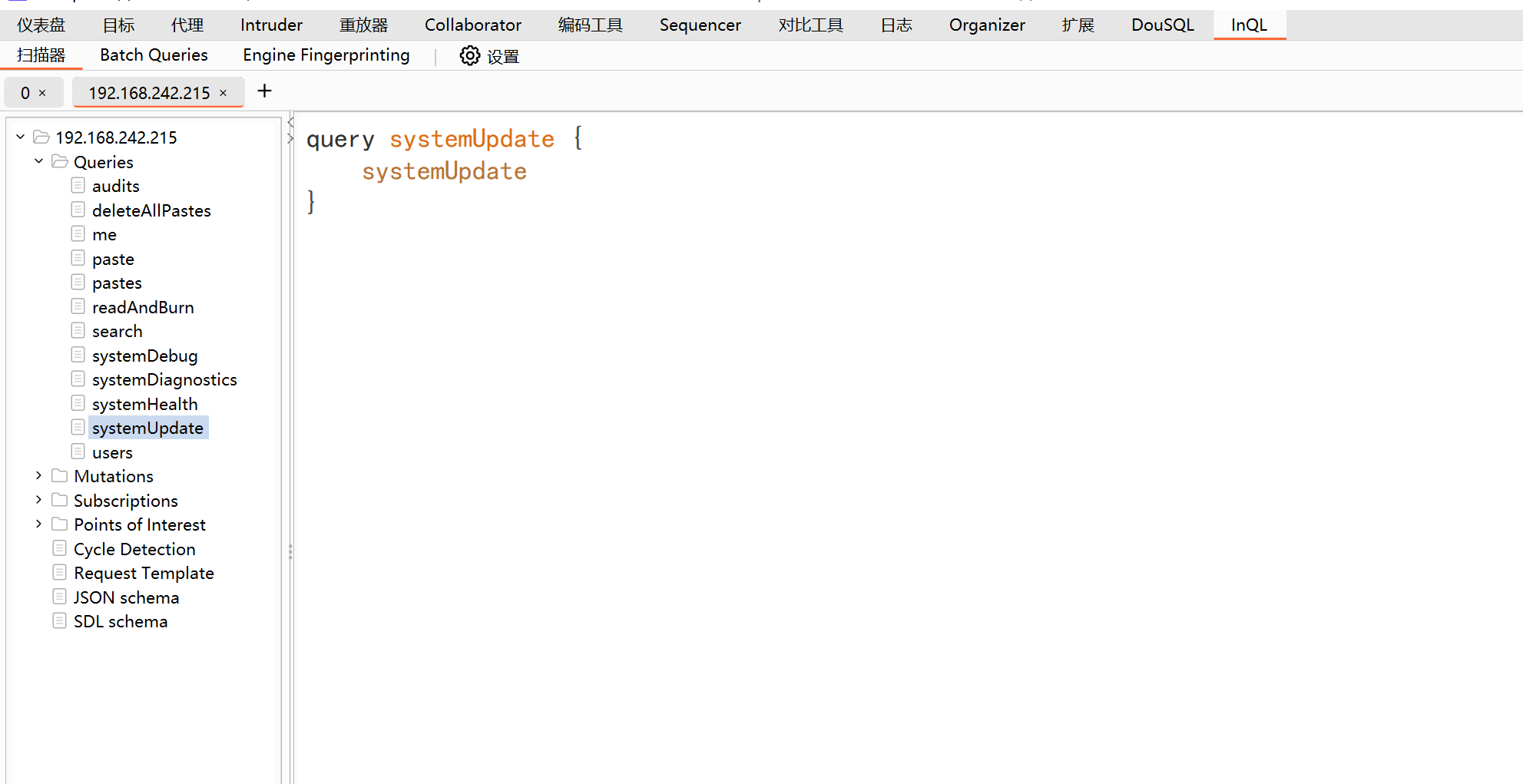Select the readAndBurn query
1523x784 pixels.
(x=143, y=307)
